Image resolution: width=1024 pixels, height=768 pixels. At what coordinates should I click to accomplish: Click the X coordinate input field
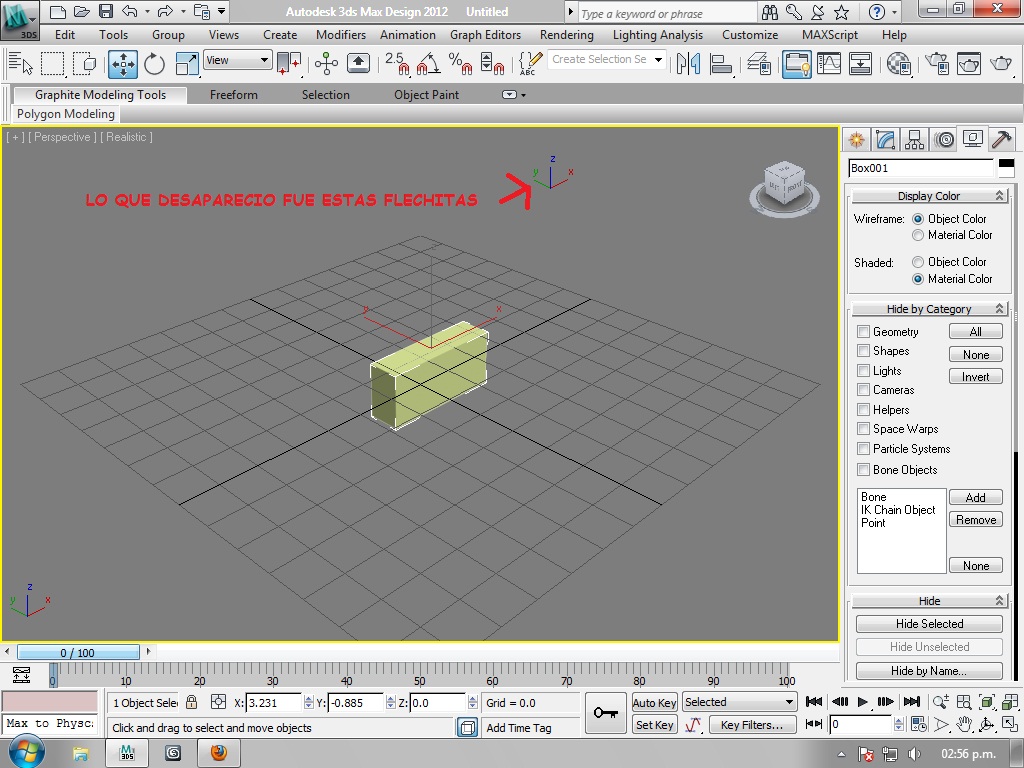coord(274,703)
